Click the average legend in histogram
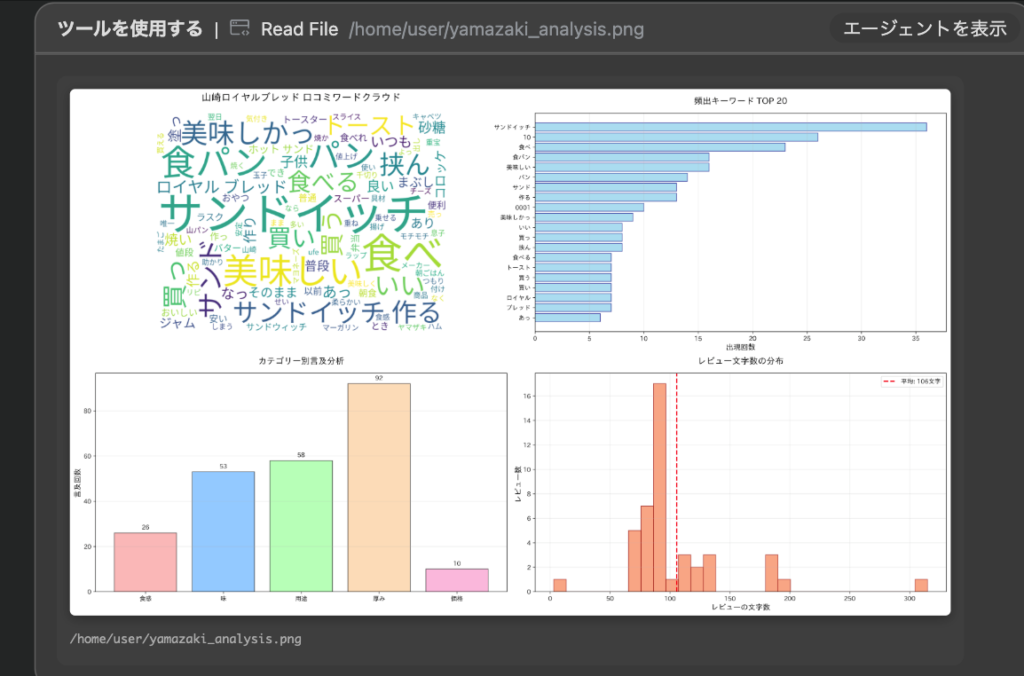 tap(910, 381)
